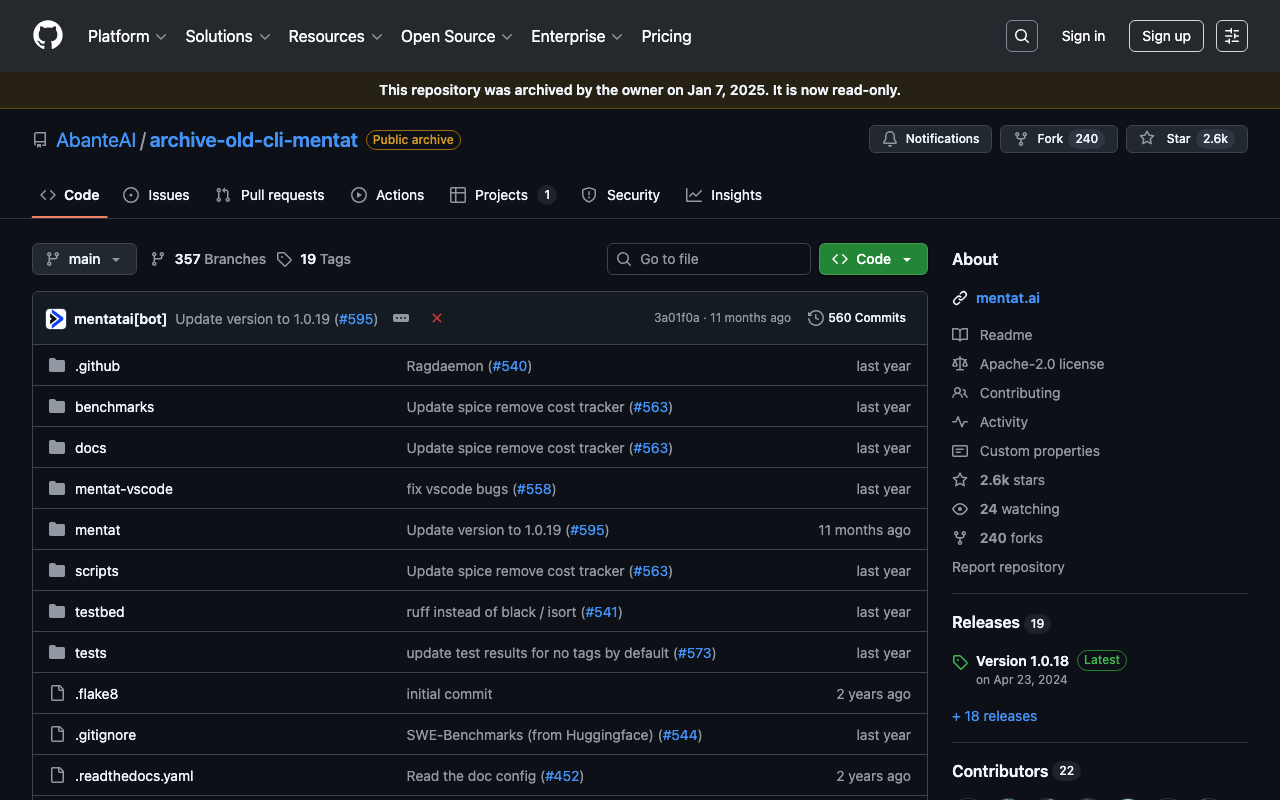Expand commit message ellipsis icon
This screenshot has height=800, width=1280.
[x=401, y=318]
